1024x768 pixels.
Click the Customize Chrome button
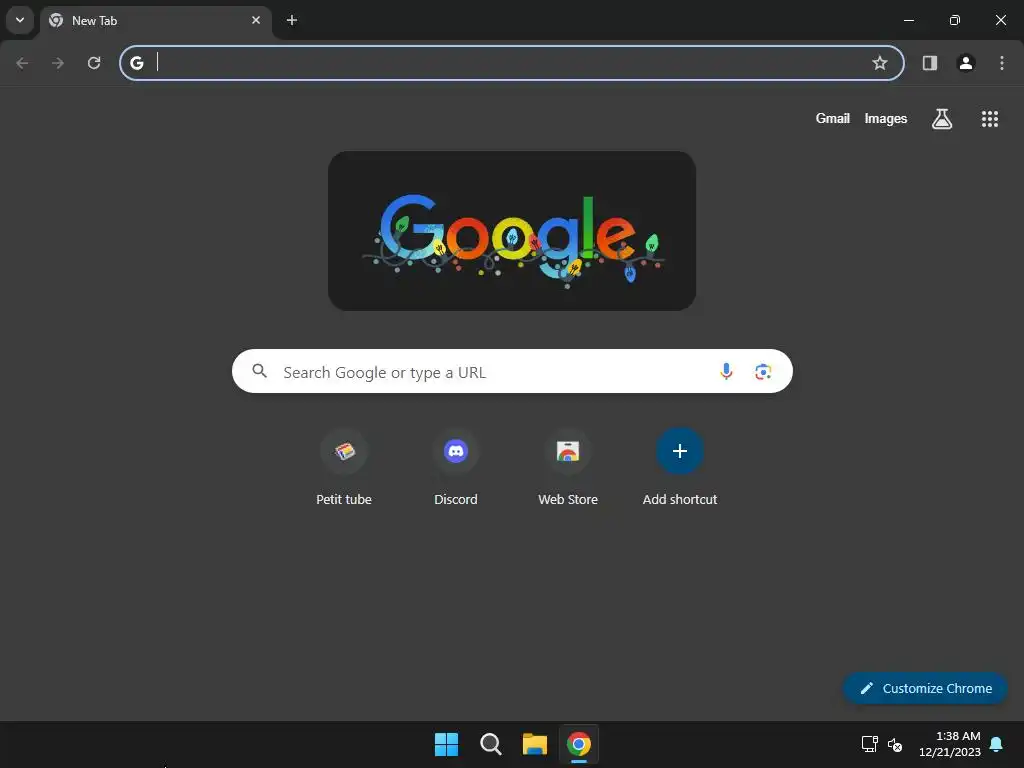(925, 688)
